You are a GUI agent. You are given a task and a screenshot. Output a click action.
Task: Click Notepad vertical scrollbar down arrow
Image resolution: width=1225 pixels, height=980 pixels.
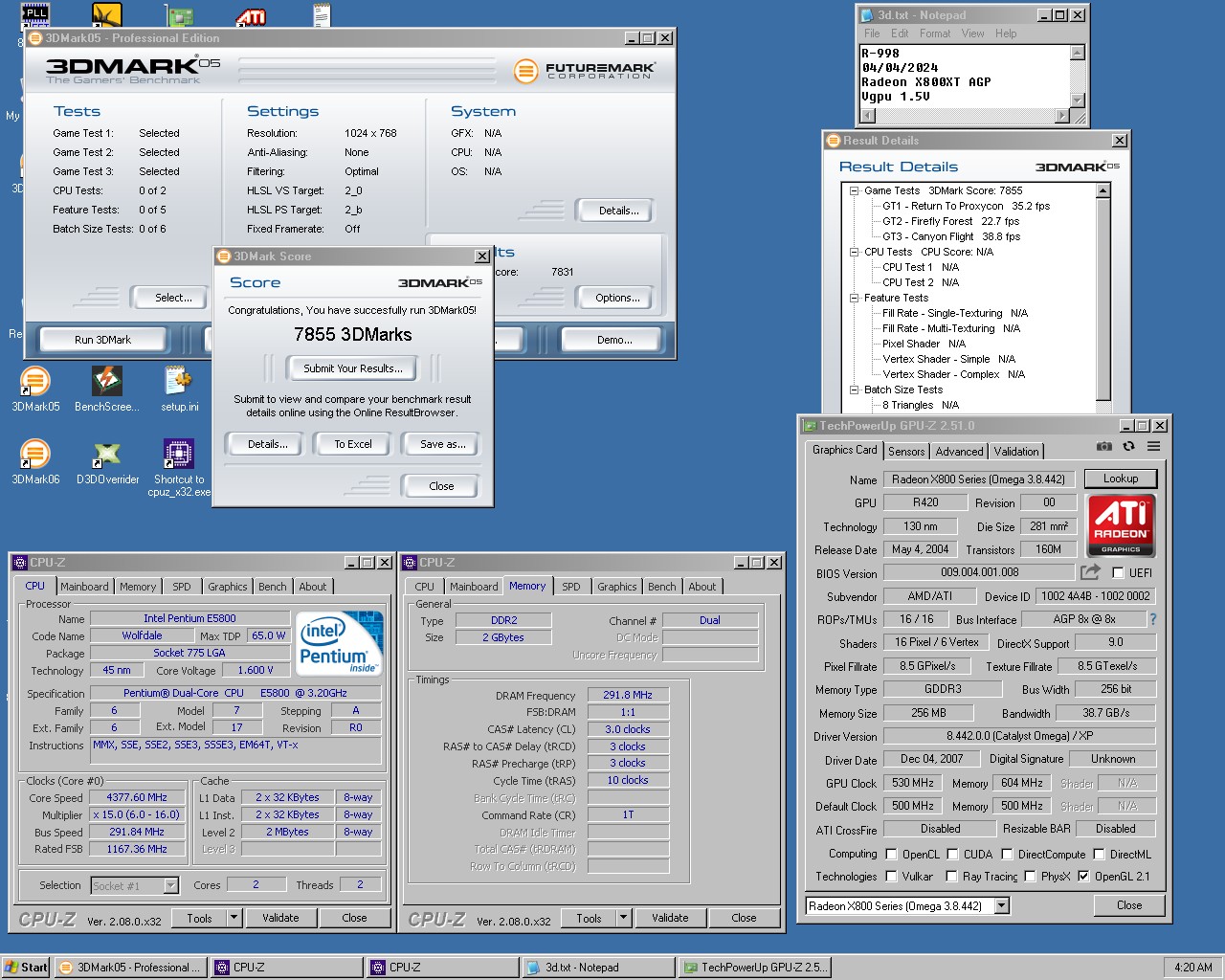[x=1078, y=100]
